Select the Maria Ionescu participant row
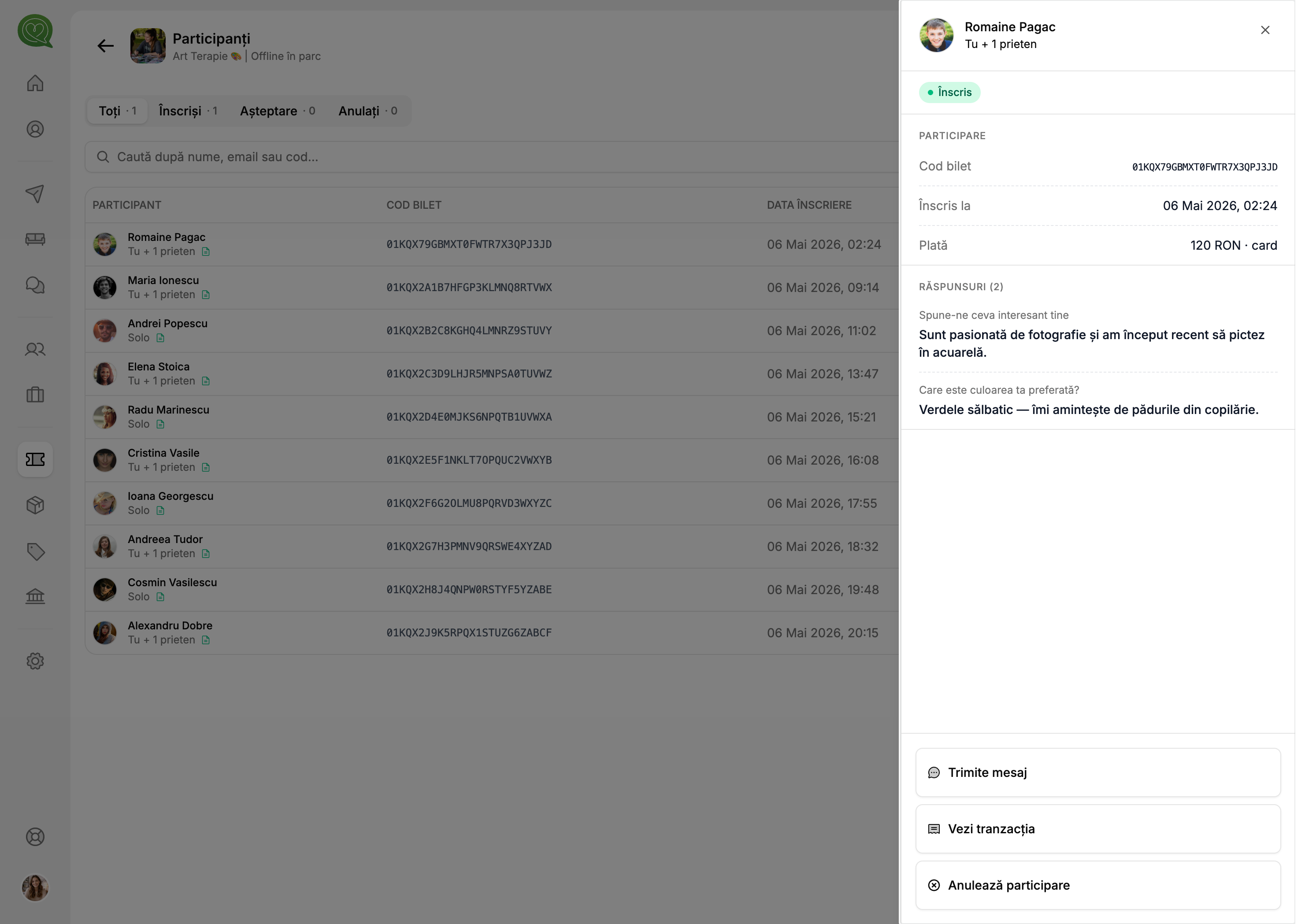 (492, 288)
